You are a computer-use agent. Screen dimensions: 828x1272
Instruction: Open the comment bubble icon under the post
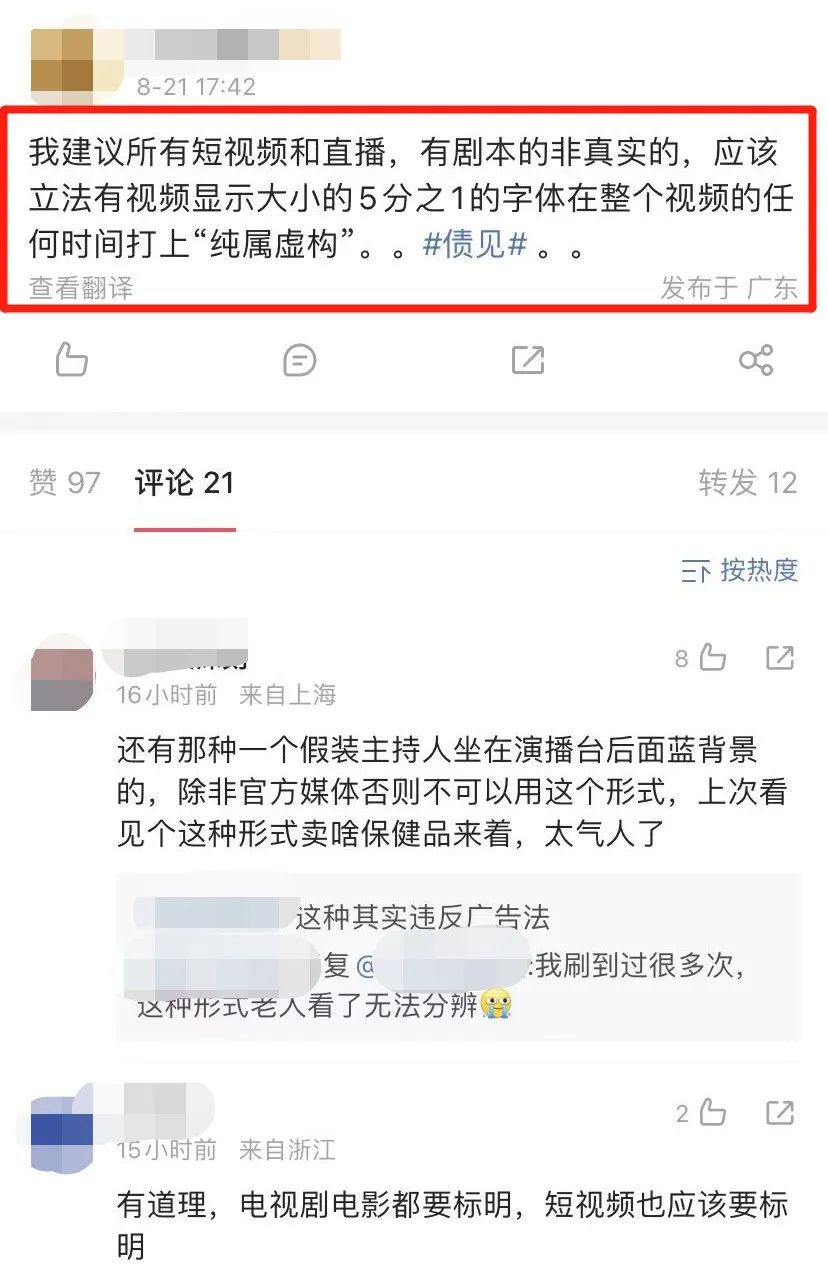(x=300, y=360)
